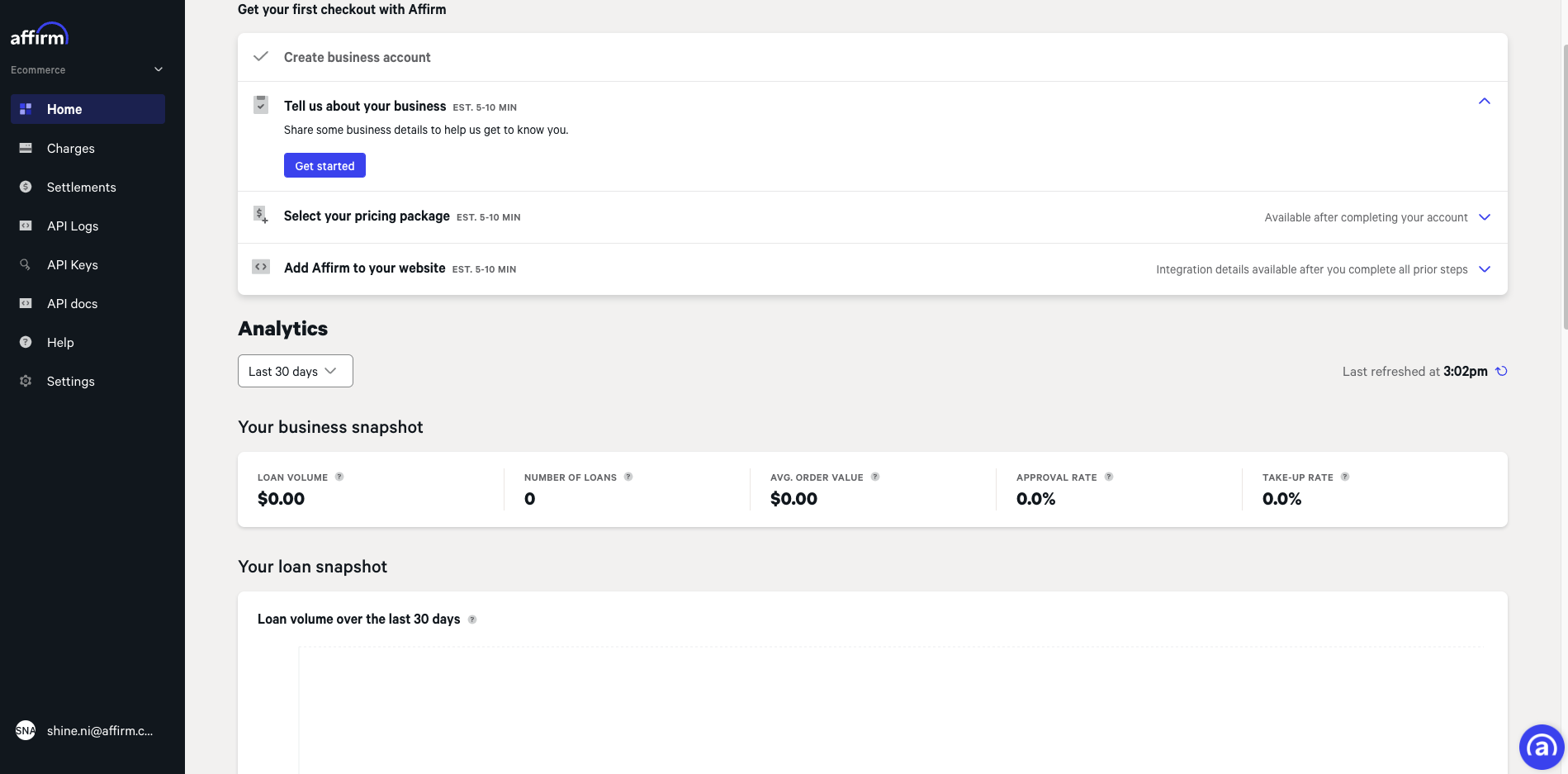This screenshot has width=1568, height=774.
Task: Click the Number of Loans info icon
Action: (x=628, y=477)
